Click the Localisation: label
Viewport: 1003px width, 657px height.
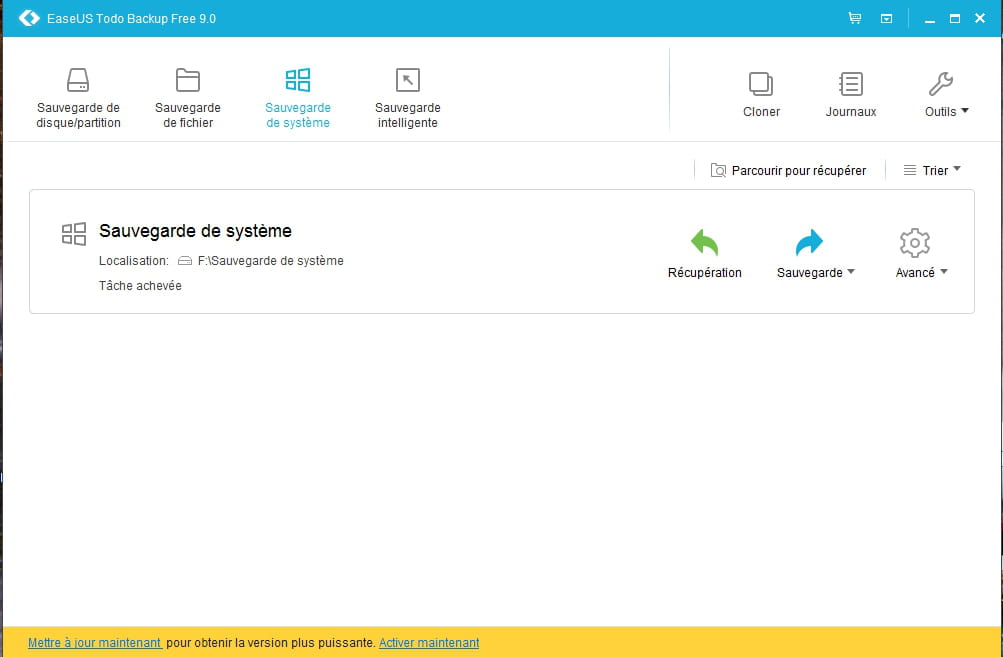(x=134, y=260)
